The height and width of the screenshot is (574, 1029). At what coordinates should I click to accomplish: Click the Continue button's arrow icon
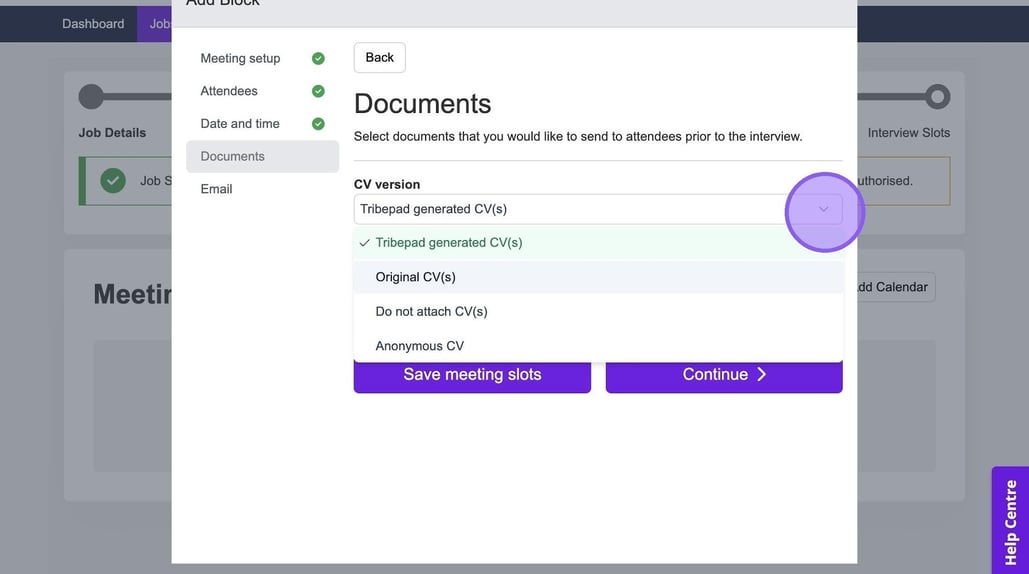(761, 374)
